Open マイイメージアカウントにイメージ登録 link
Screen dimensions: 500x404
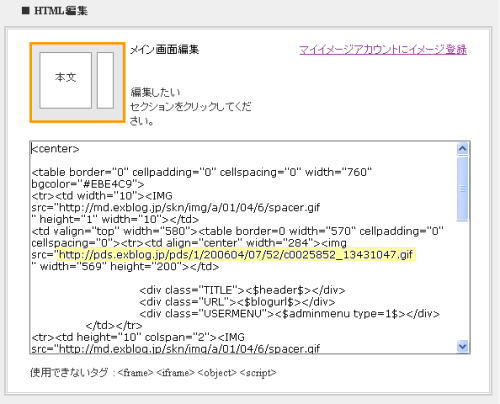click(x=383, y=50)
